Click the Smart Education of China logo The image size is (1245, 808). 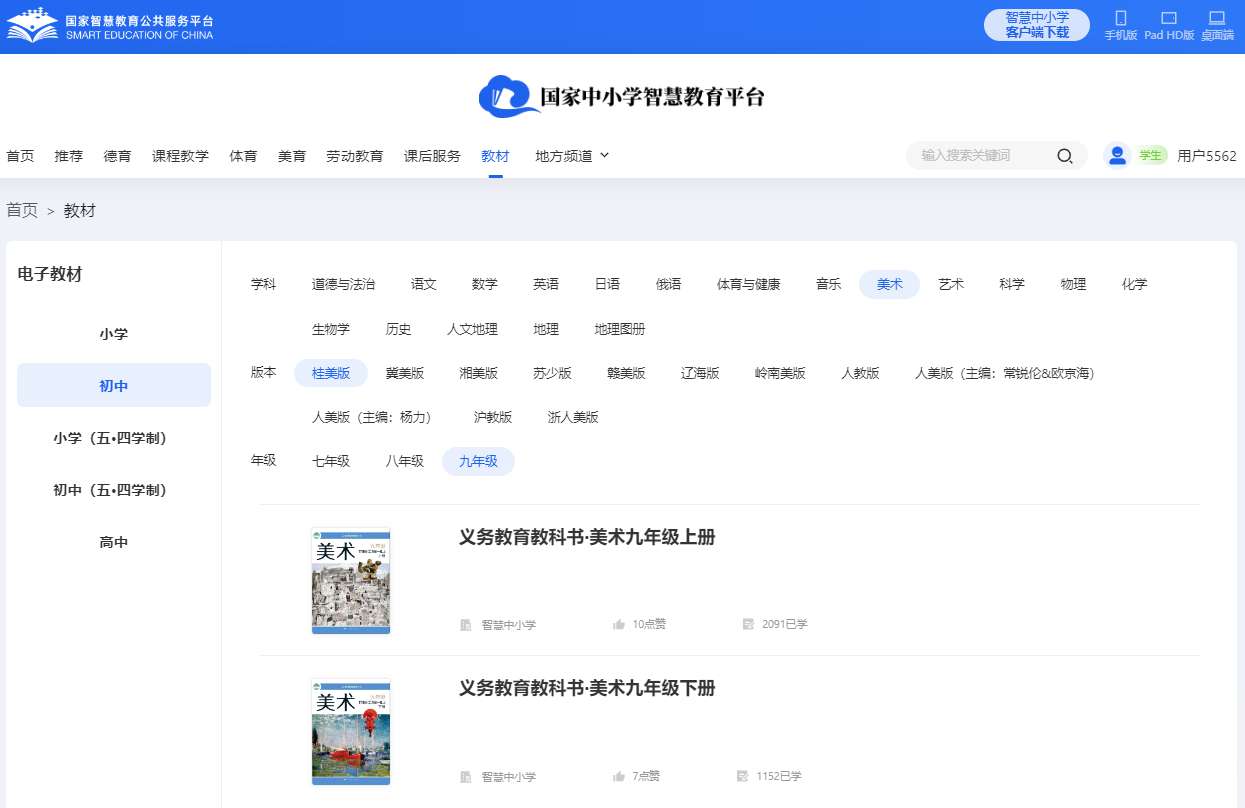pos(110,27)
